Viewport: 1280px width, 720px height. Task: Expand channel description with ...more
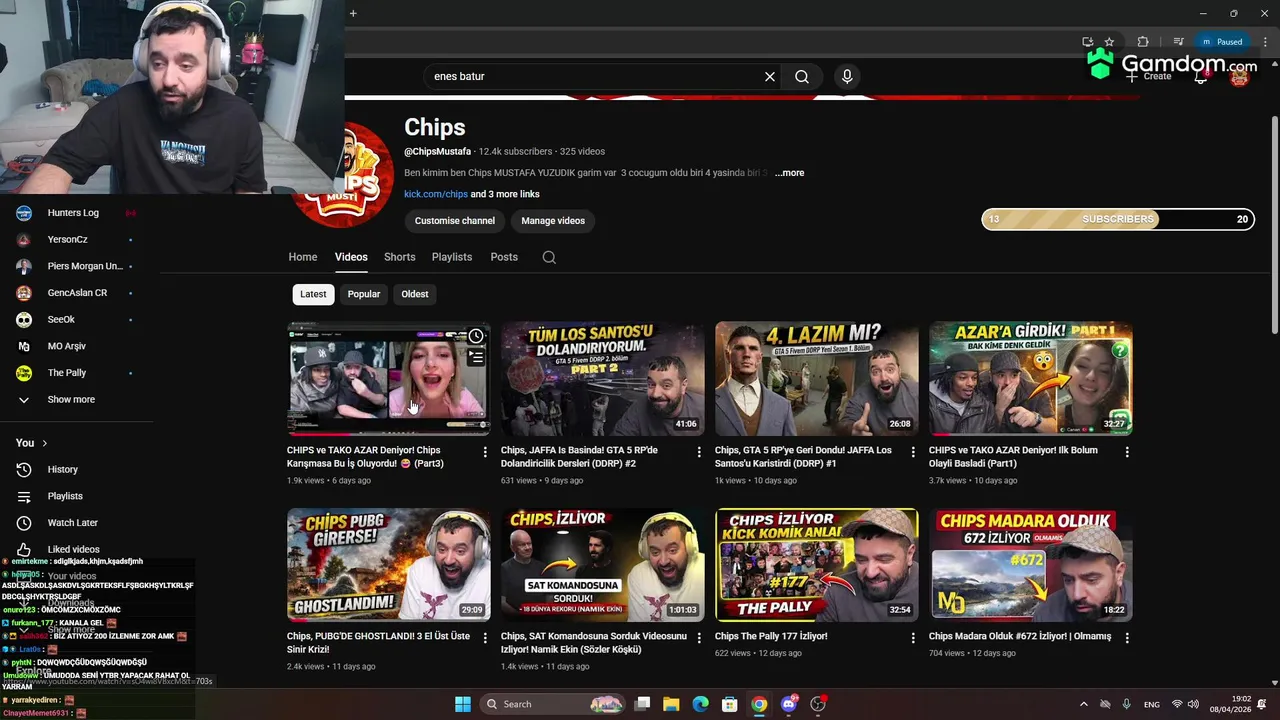[x=789, y=173]
